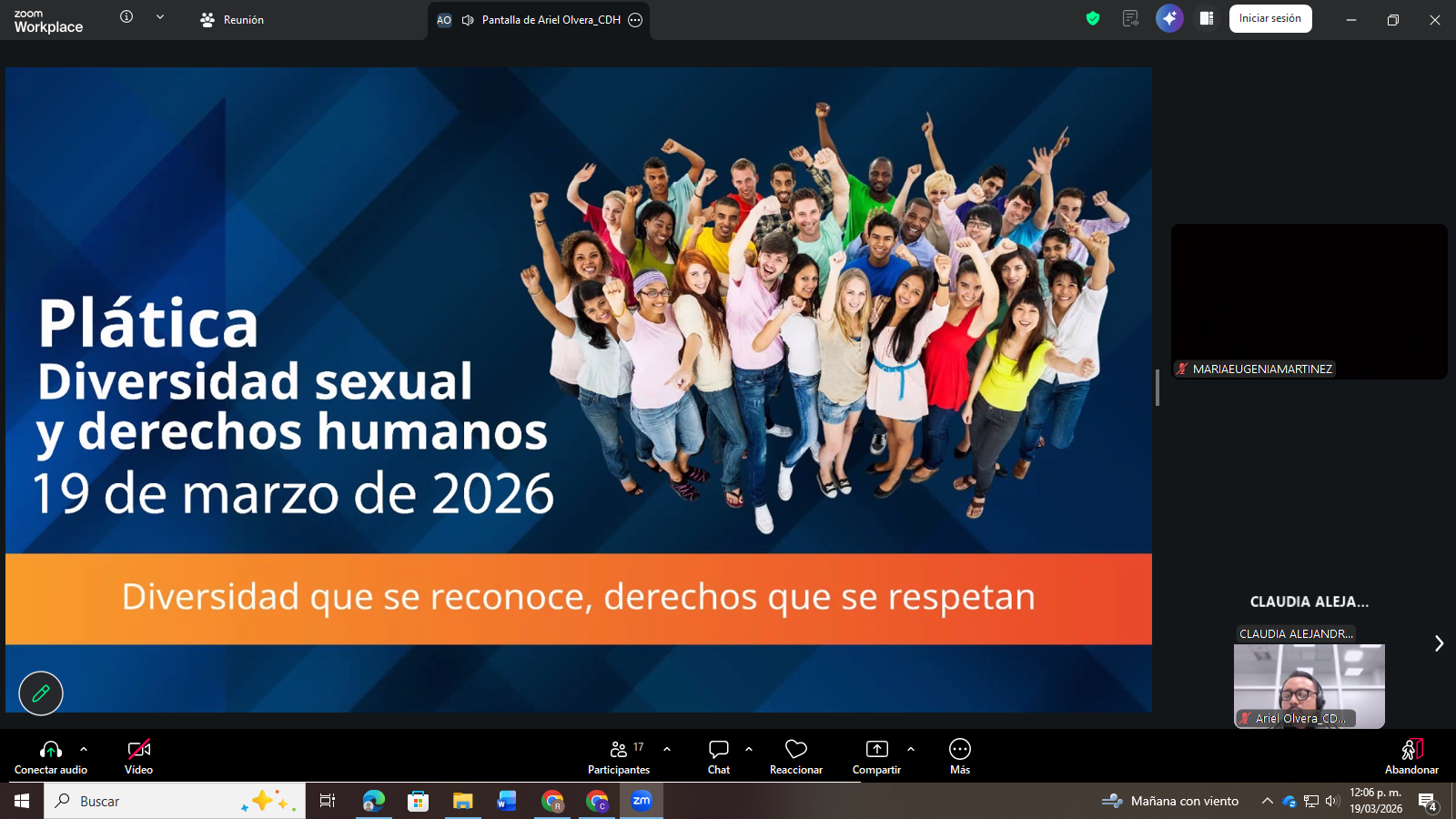Click the Más ellipsis icon
This screenshot has height=819, width=1456.
tap(959, 748)
